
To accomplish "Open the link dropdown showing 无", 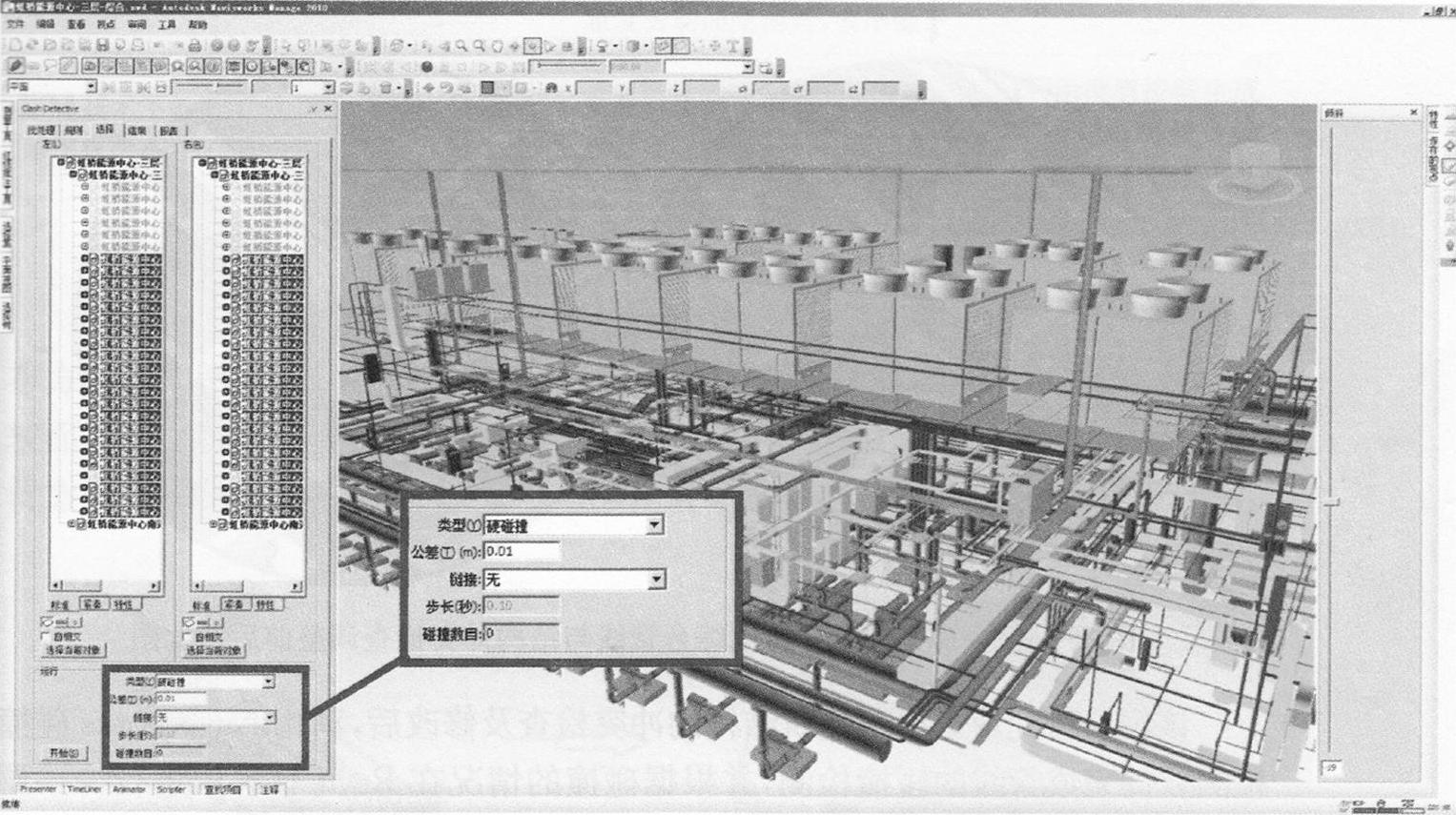I will click(x=270, y=717).
